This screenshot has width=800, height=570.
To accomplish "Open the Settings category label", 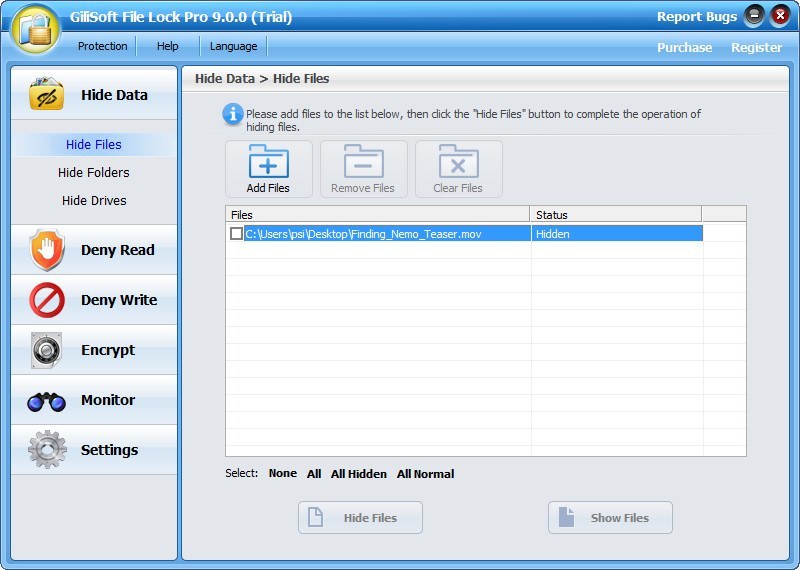I will 109,450.
